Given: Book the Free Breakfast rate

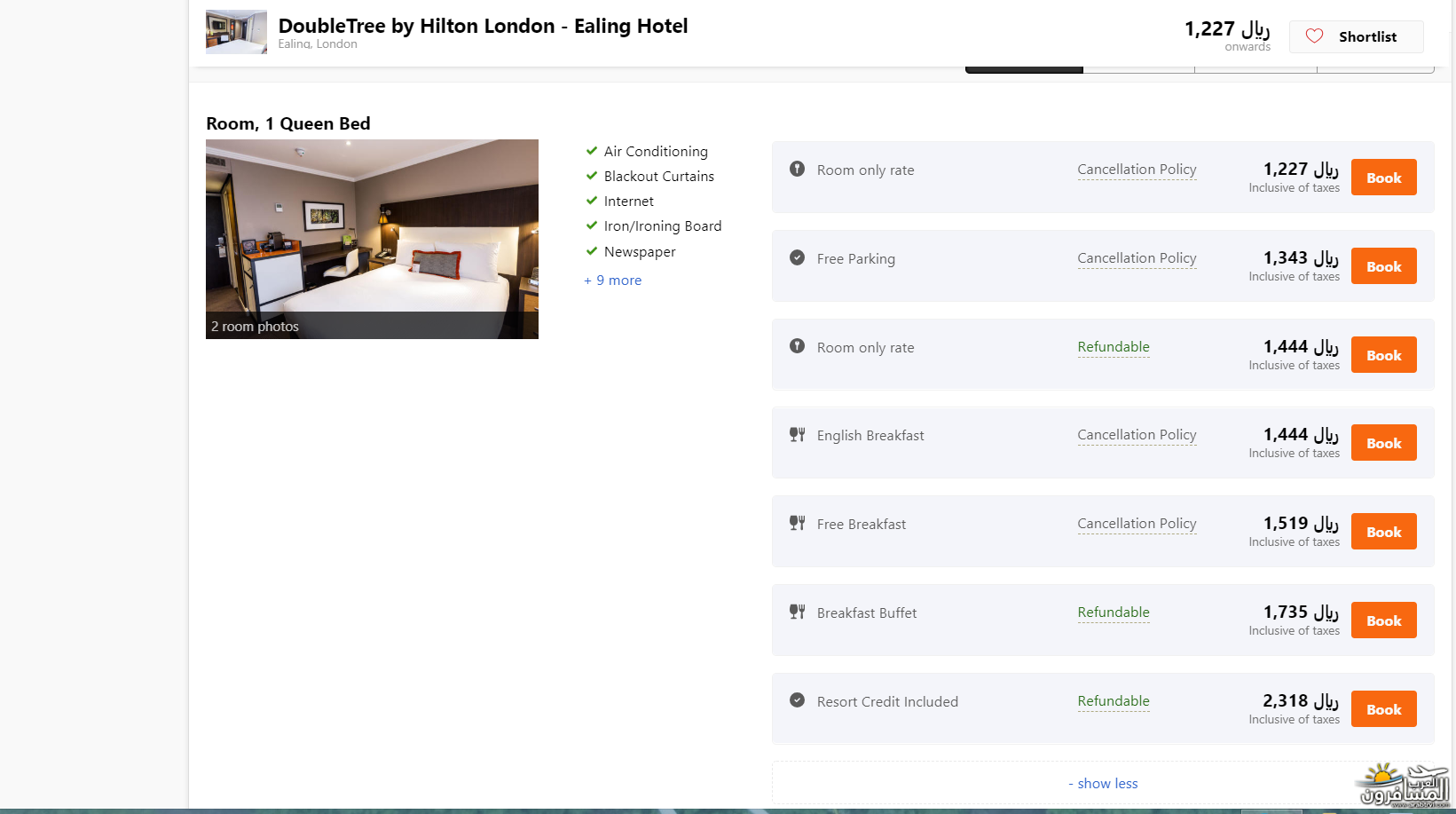Looking at the screenshot, I should [x=1383, y=532].
